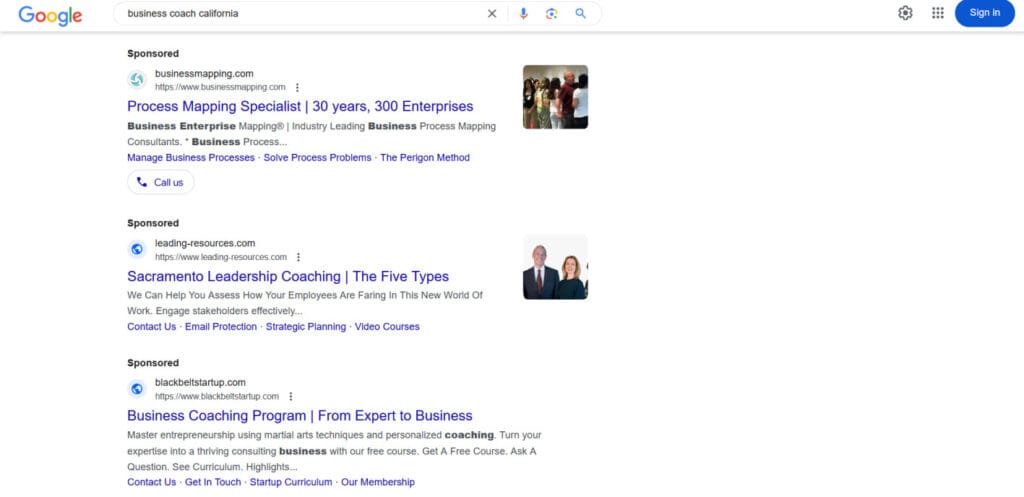1024x497 pixels.
Task: Open Startup Curriculum sitelink
Action: [291, 482]
